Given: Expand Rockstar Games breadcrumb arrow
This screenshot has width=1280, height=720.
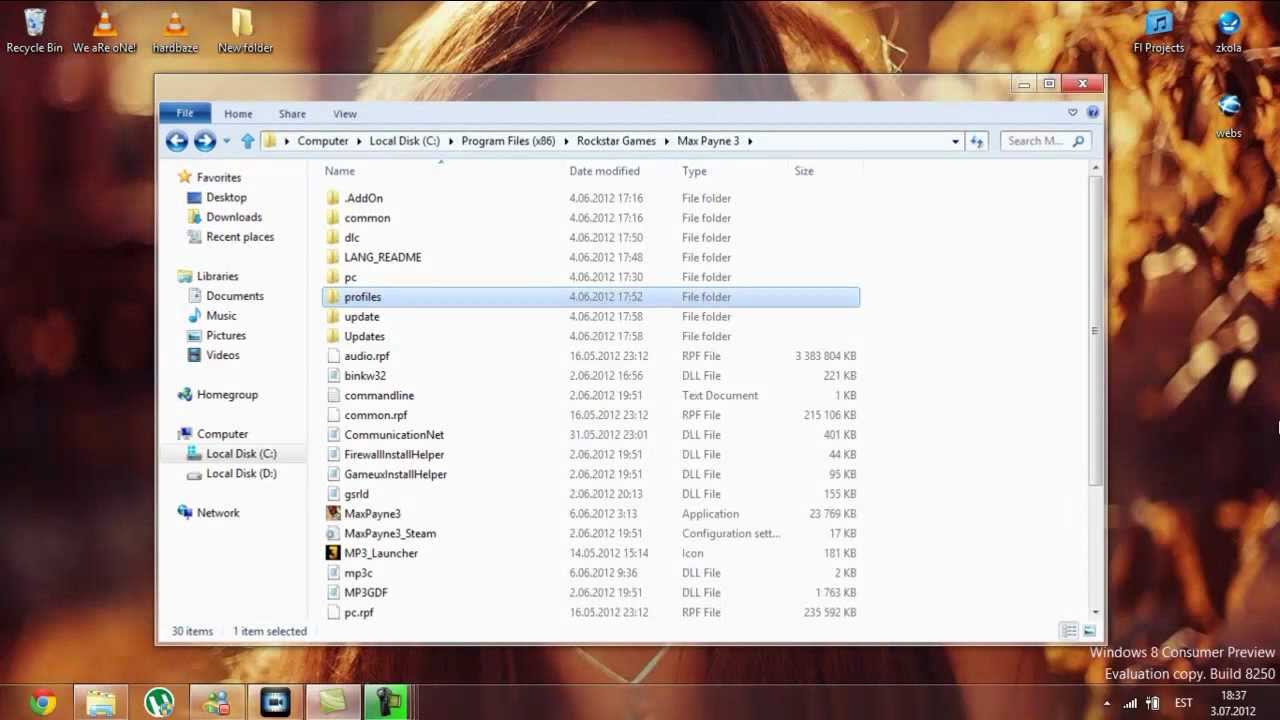Looking at the screenshot, I should (667, 141).
